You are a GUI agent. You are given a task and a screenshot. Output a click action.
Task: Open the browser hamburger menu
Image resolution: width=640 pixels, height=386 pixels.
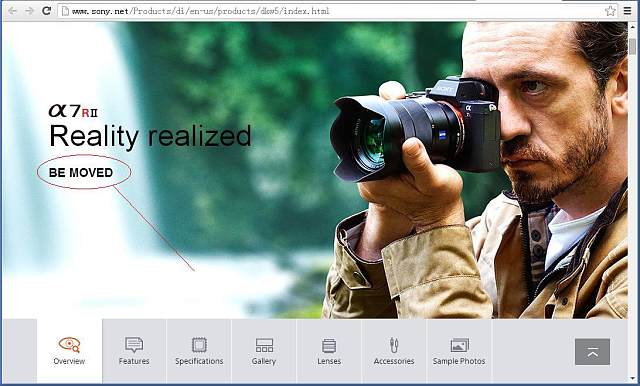[x=627, y=11]
